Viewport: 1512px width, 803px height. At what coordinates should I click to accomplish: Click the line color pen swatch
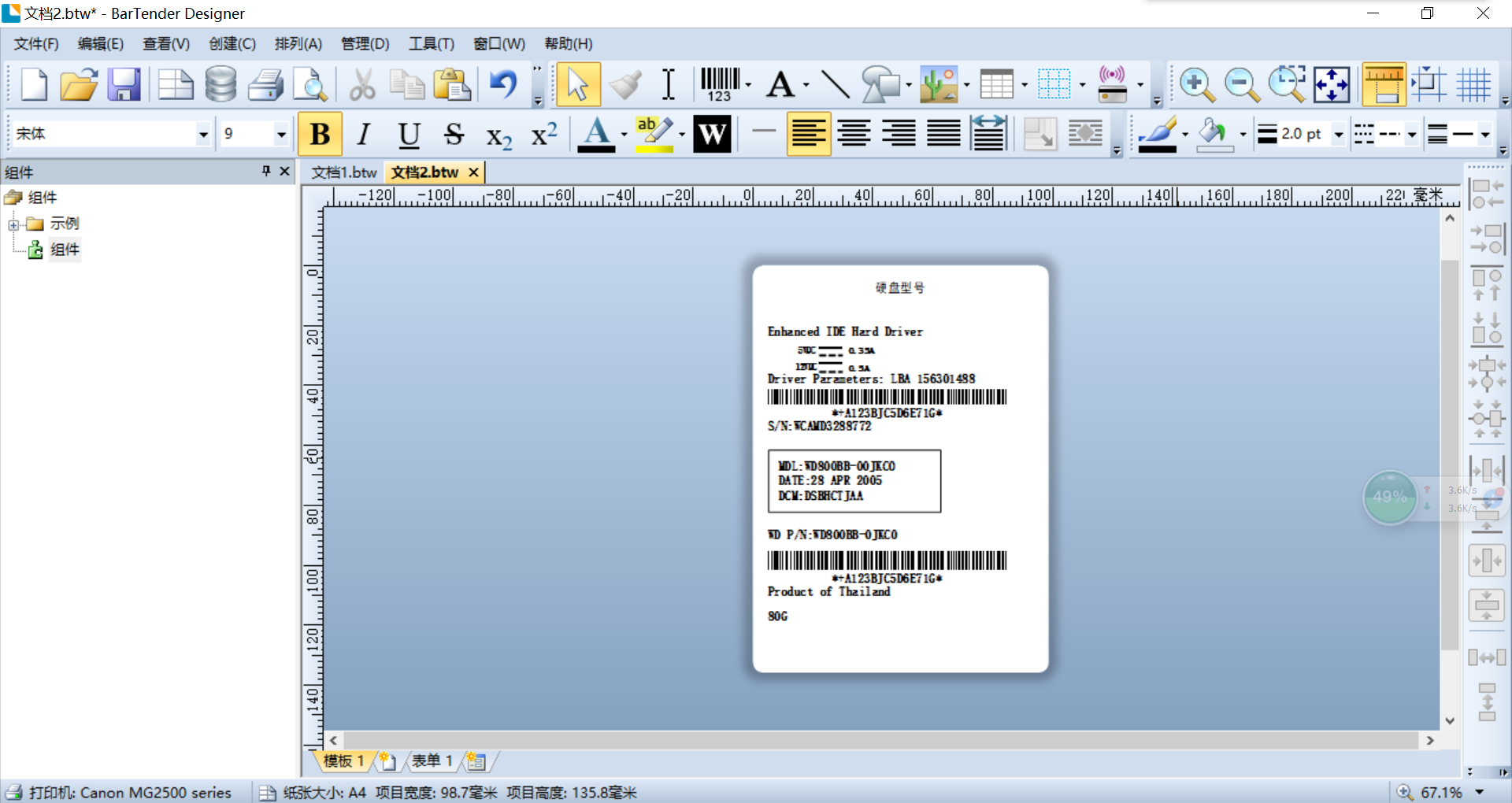point(1158,135)
